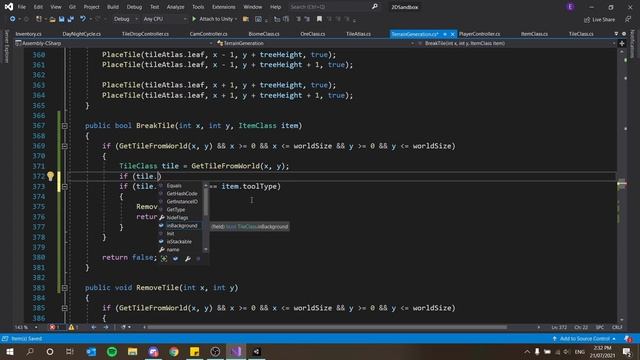This screenshot has height=360, width=640.
Task: Toggle the IntelliSense properties wrench filter
Action: tap(187, 258)
